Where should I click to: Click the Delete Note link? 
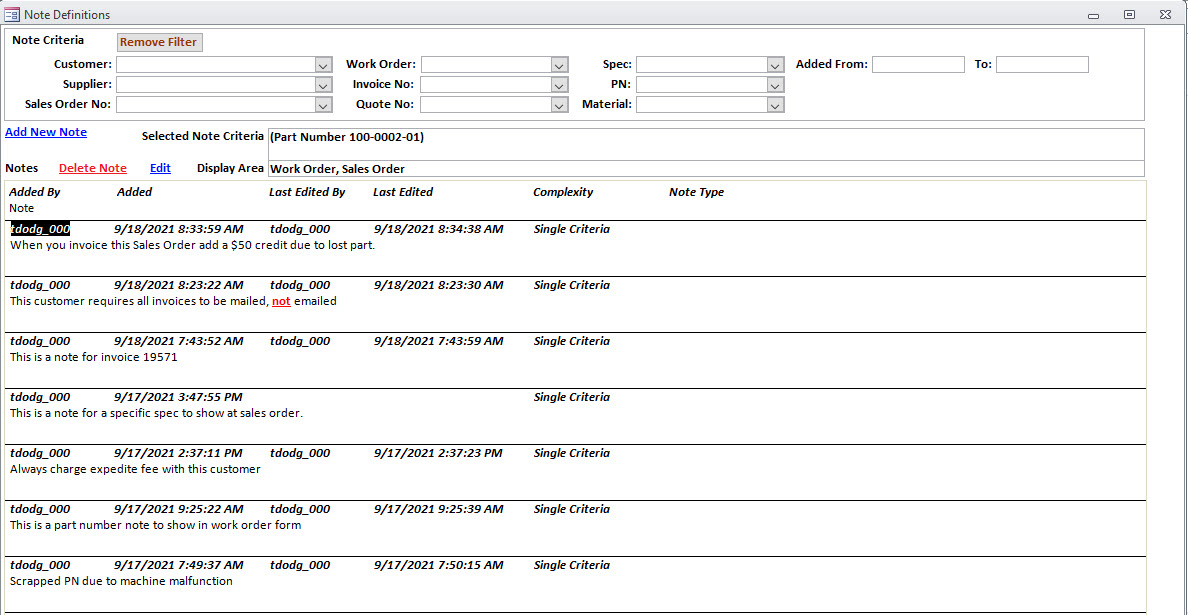[x=92, y=167]
